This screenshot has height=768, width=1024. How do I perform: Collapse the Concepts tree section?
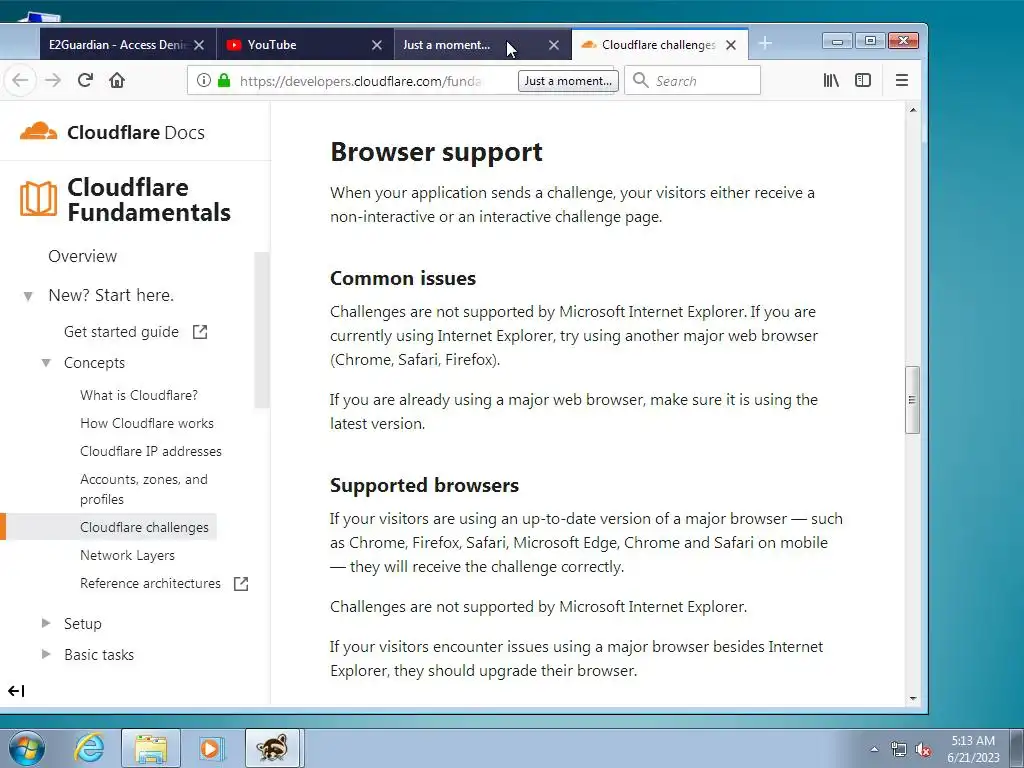46,362
